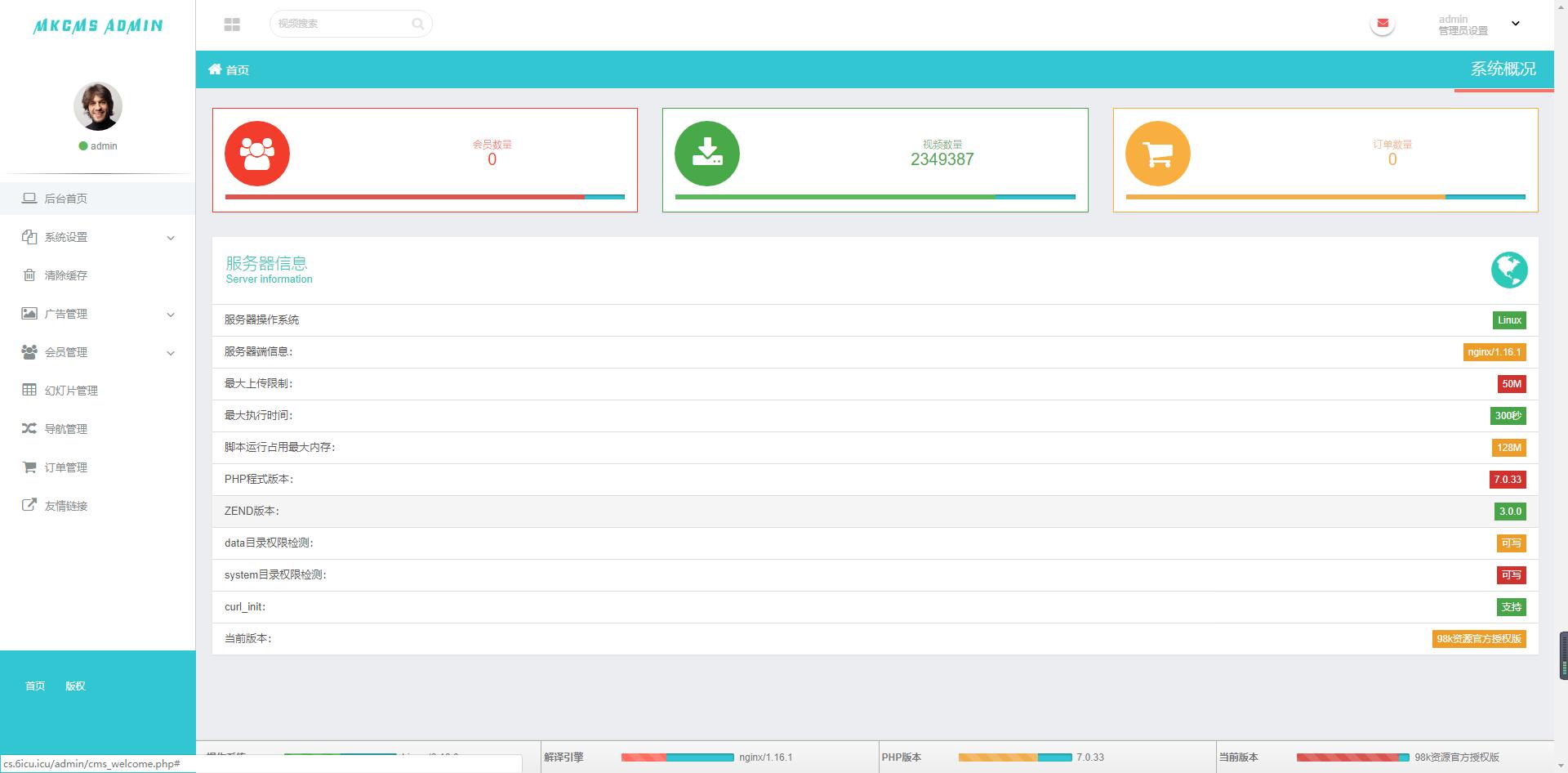Click the green video download icon
Image resolution: width=1568 pixels, height=773 pixels.
coord(707,154)
